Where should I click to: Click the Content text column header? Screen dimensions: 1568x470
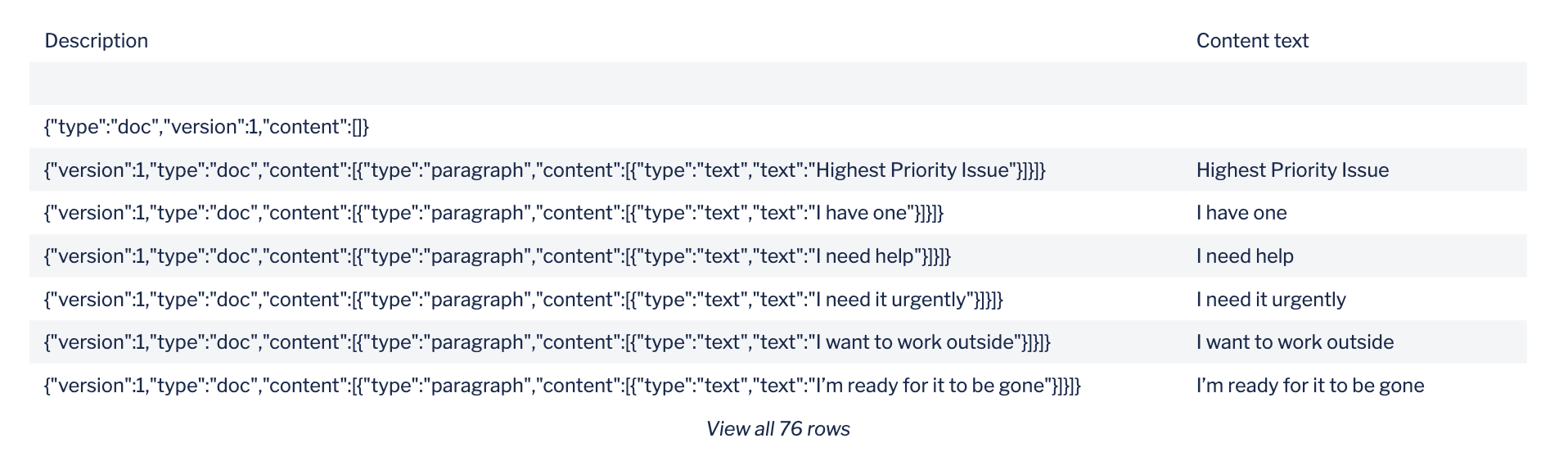tap(1252, 41)
